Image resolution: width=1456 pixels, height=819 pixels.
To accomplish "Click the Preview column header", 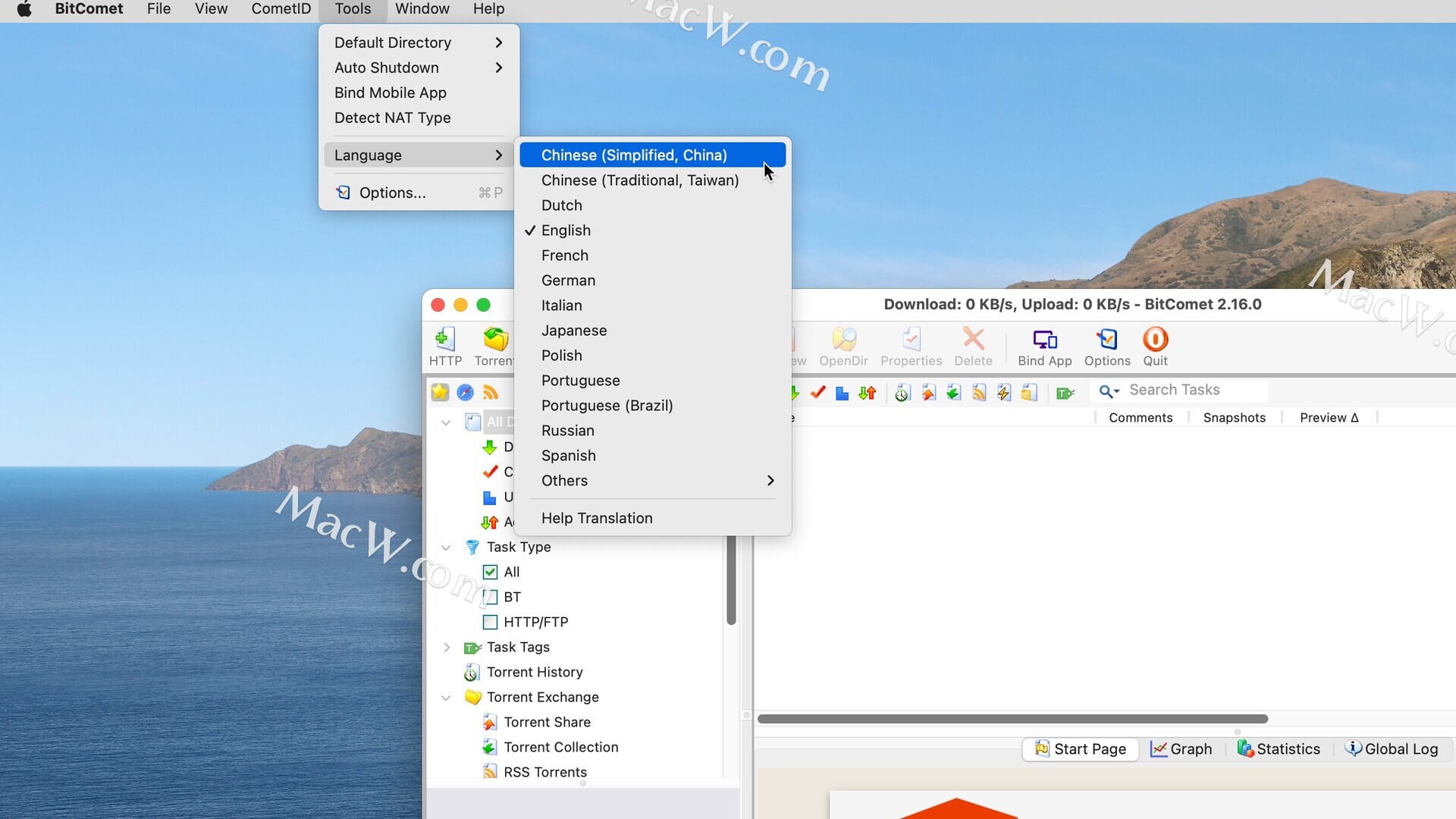I will point(1329,418).
